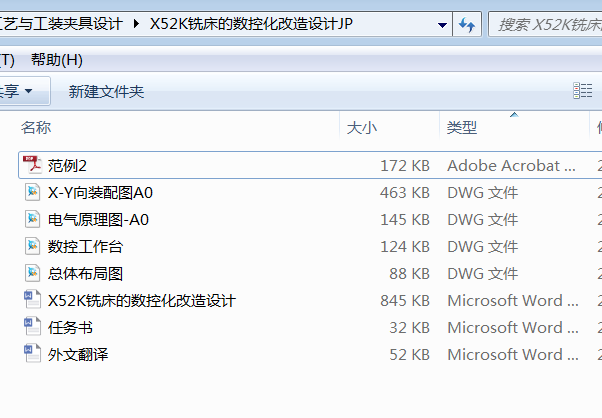Image resolution: width=602 pixels, height=418 pixels.
Task: Expand breadcrumb arrow before X52K铣床 folder
Action: coord(136,24)
